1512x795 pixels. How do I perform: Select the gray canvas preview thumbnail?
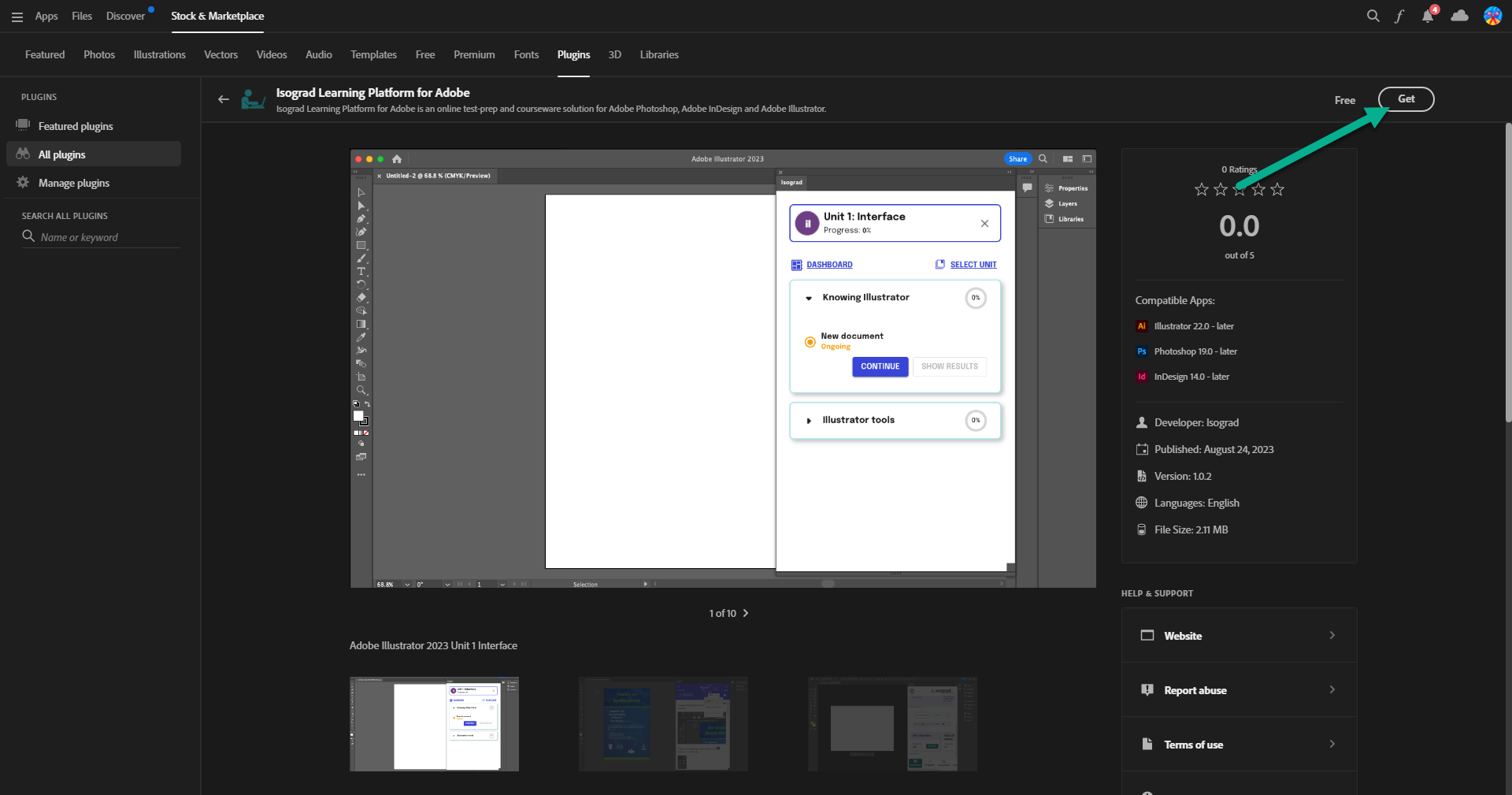click(x=892, y=724)
